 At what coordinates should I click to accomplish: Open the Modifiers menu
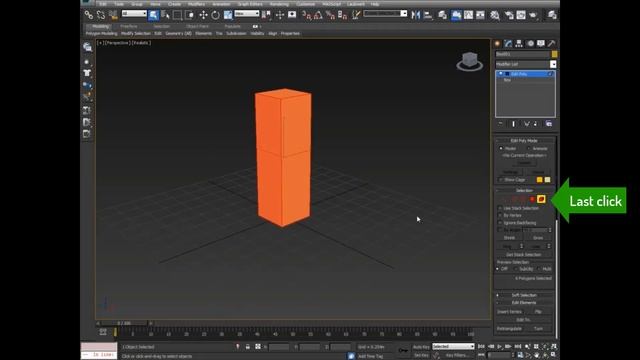196,4
